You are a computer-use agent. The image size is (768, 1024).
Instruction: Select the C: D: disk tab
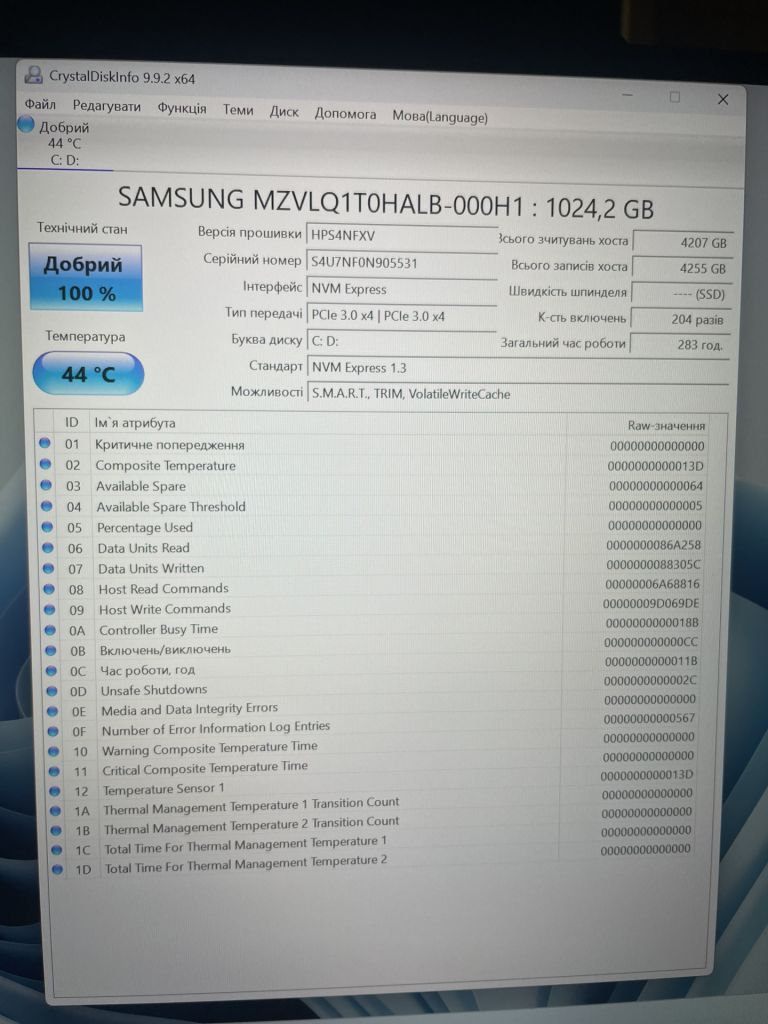click(x=64, y=144)
